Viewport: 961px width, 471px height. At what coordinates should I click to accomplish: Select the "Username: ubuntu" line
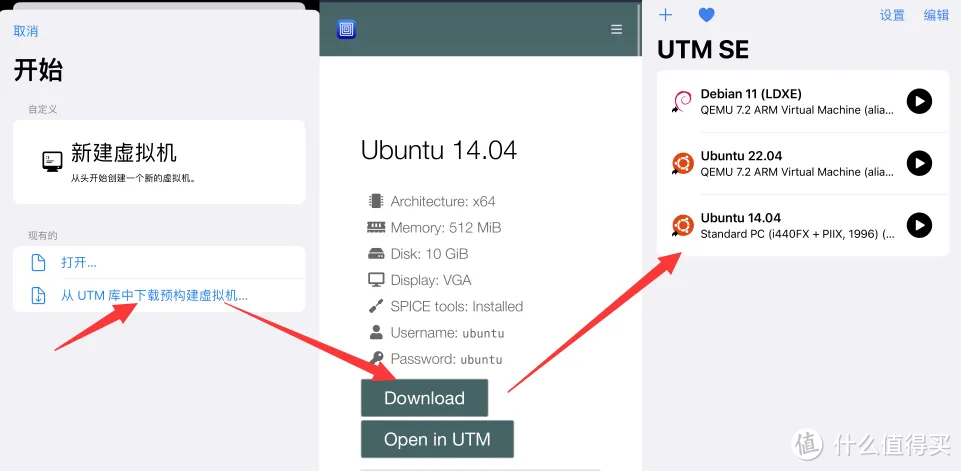(447, 332)
